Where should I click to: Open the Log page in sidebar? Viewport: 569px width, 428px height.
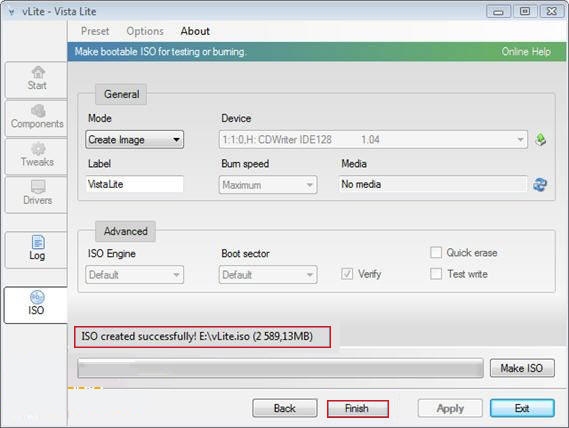[36, 249]
